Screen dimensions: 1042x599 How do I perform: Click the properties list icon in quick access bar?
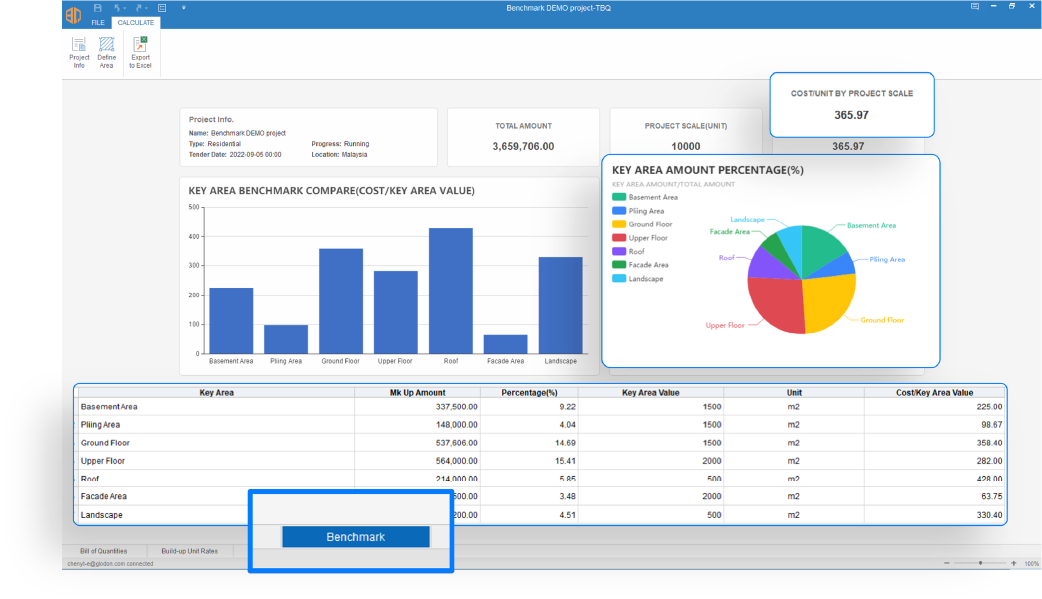click(x=162, y=7)
